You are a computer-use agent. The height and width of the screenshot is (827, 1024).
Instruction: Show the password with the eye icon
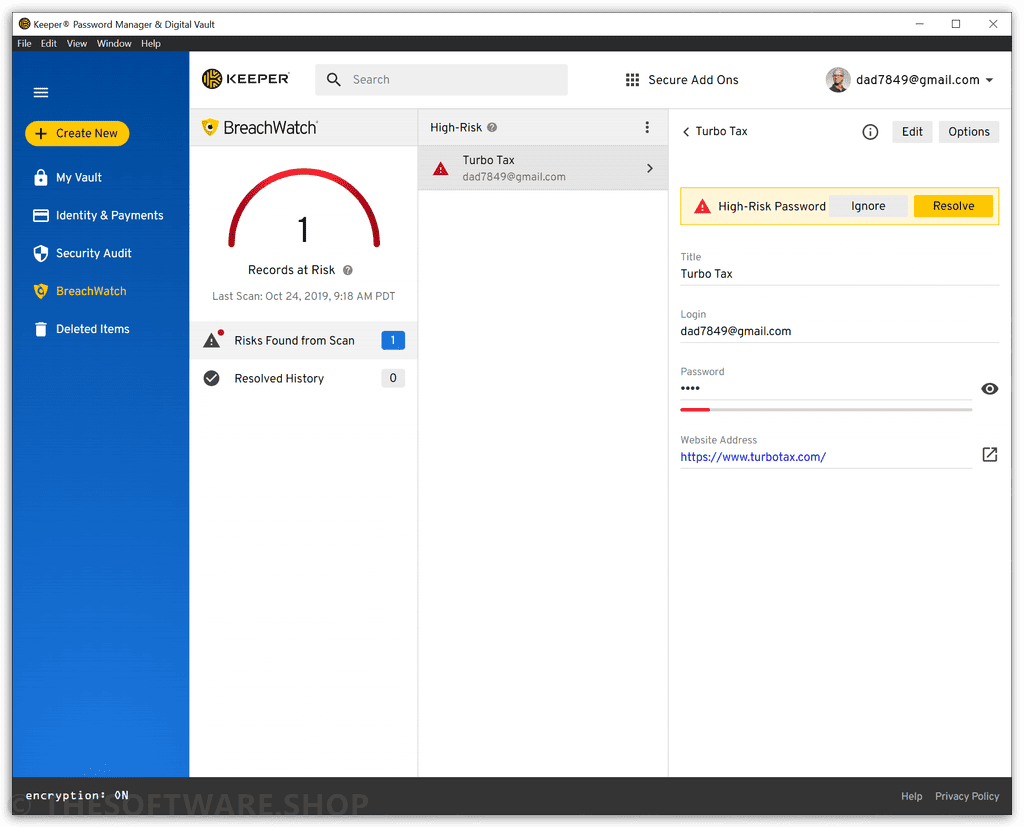tap(989, 389)
